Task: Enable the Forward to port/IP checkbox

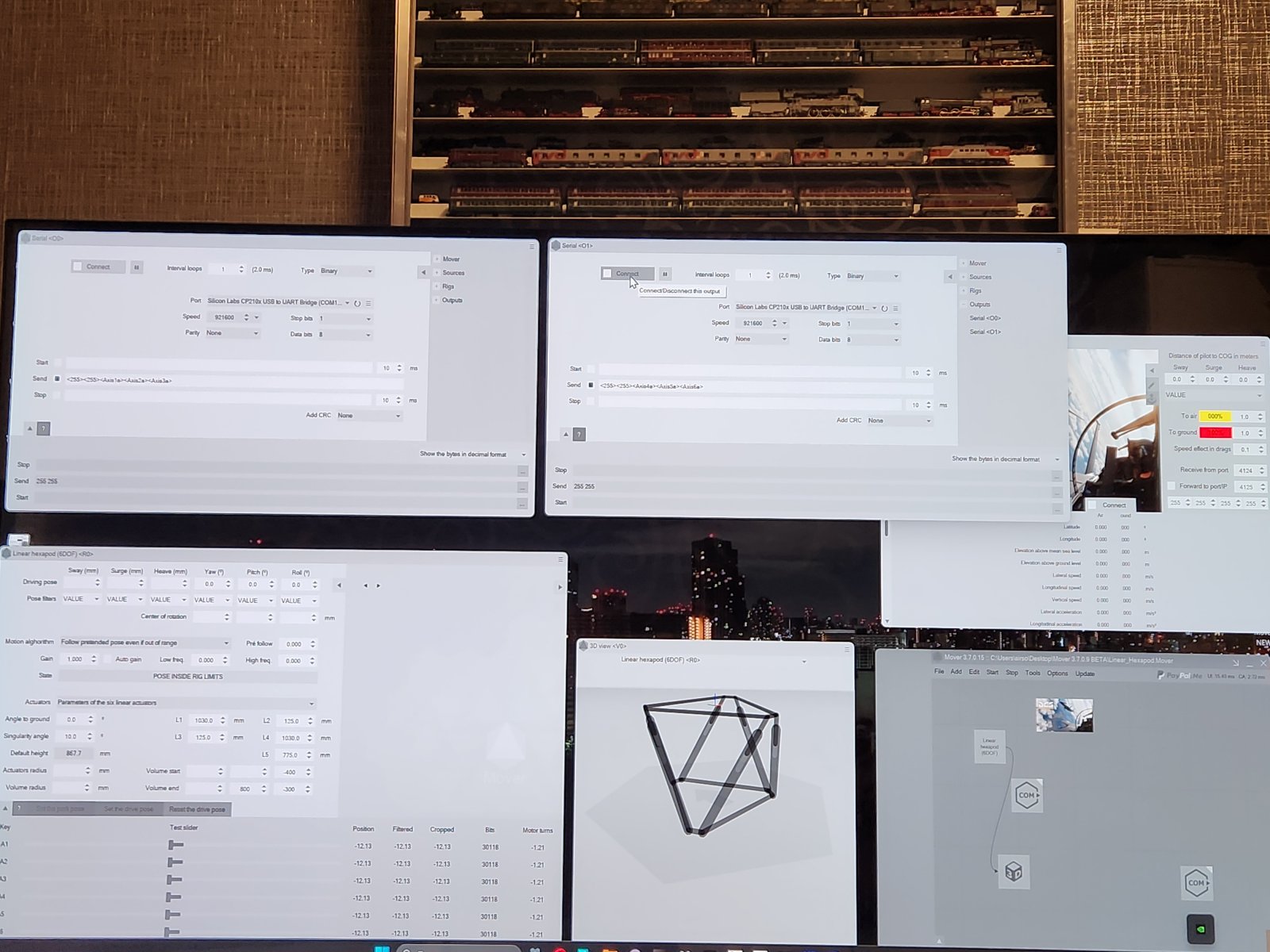Action: pyautogui.click(x=1171, y=486)
